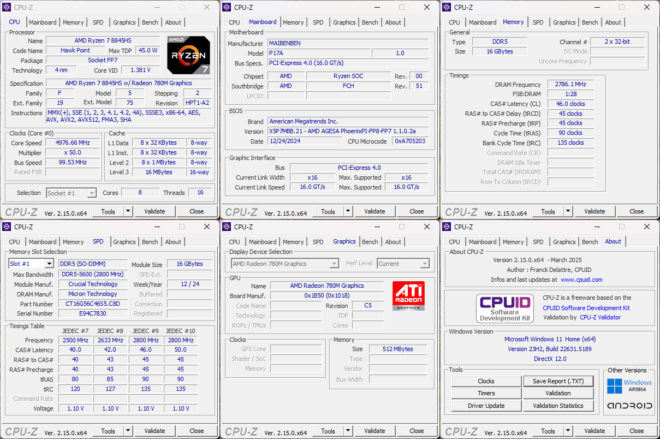Click the CPU-Z title icon in the SPD window
660x439 pixels.
[6, 226]
